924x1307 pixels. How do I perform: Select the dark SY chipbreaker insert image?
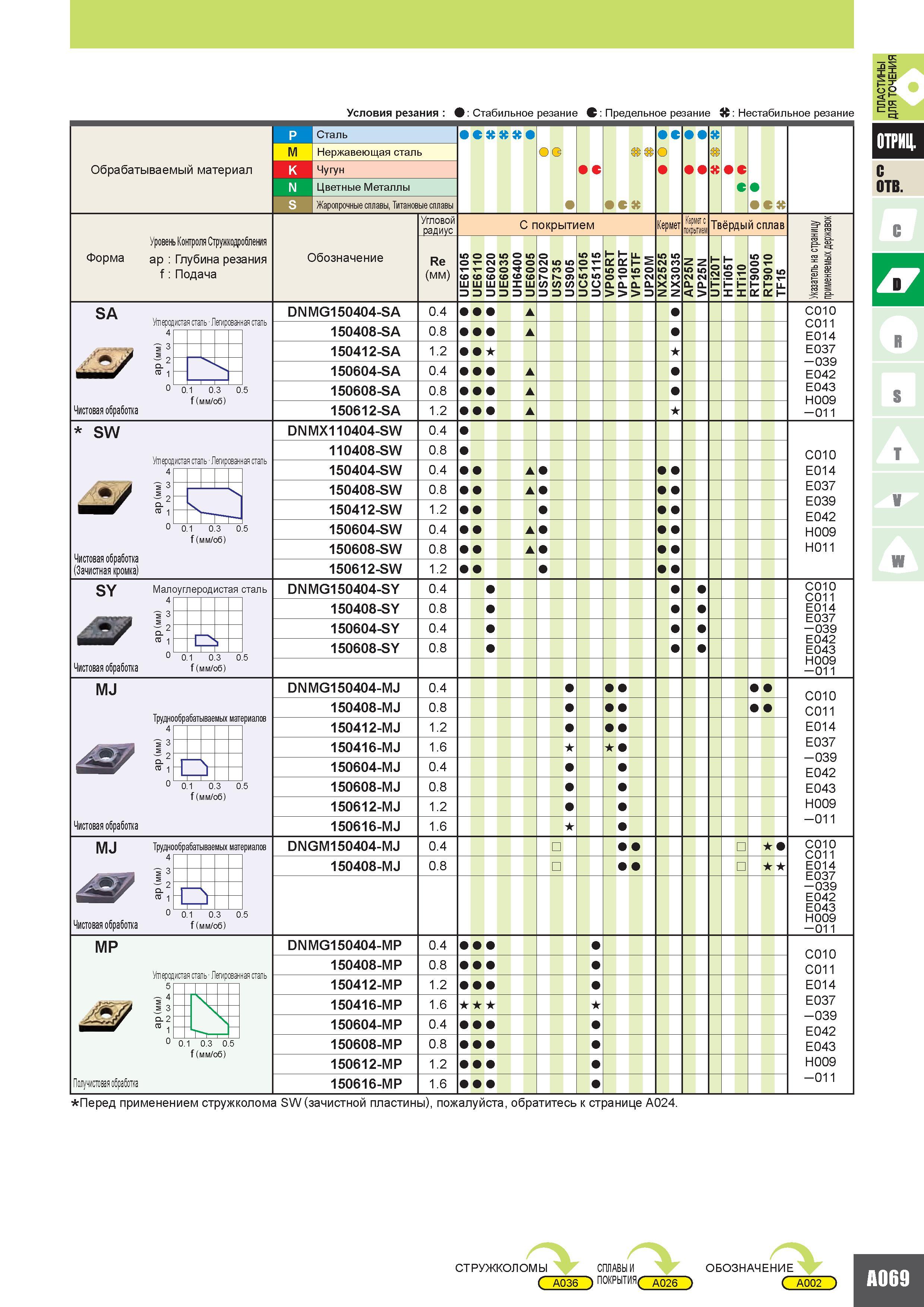tap(105, 630)
